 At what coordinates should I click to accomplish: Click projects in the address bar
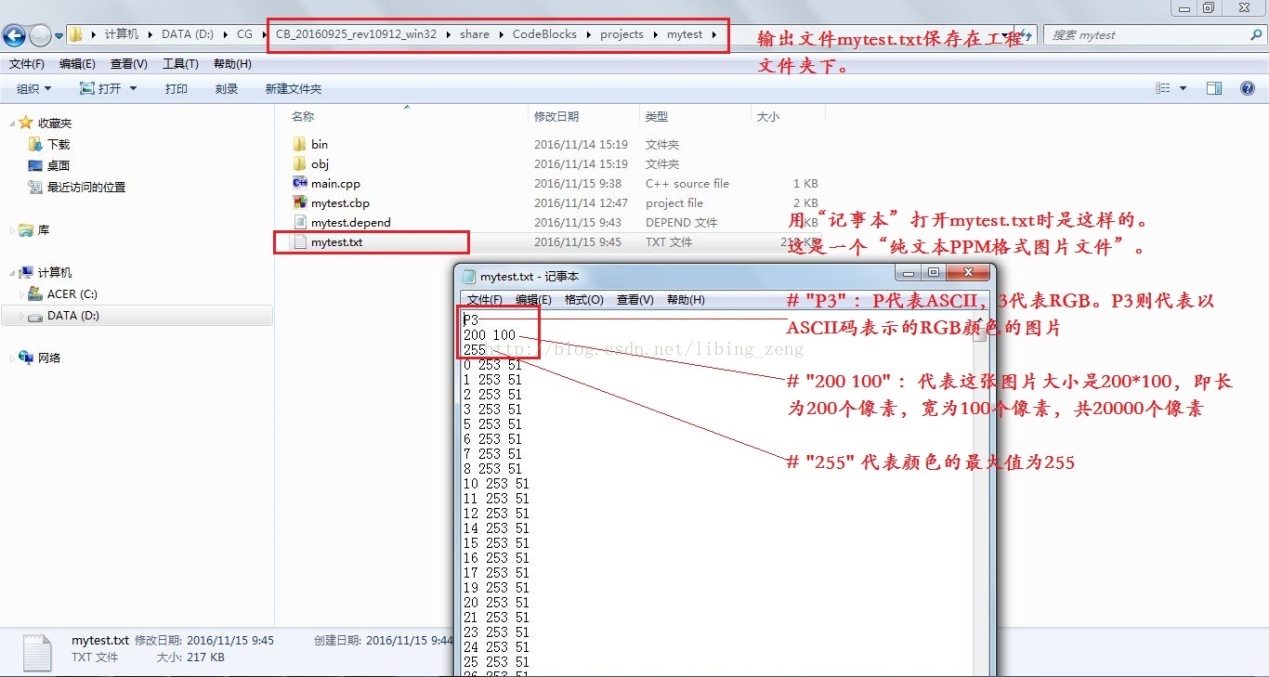(622, 35)
